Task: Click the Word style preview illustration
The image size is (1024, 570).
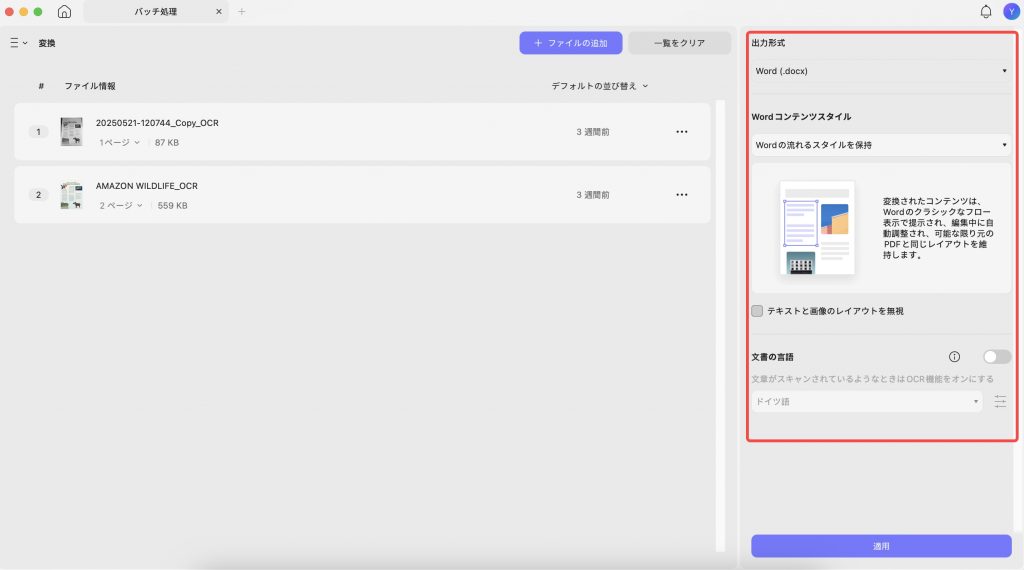Action: click(817, 228)
